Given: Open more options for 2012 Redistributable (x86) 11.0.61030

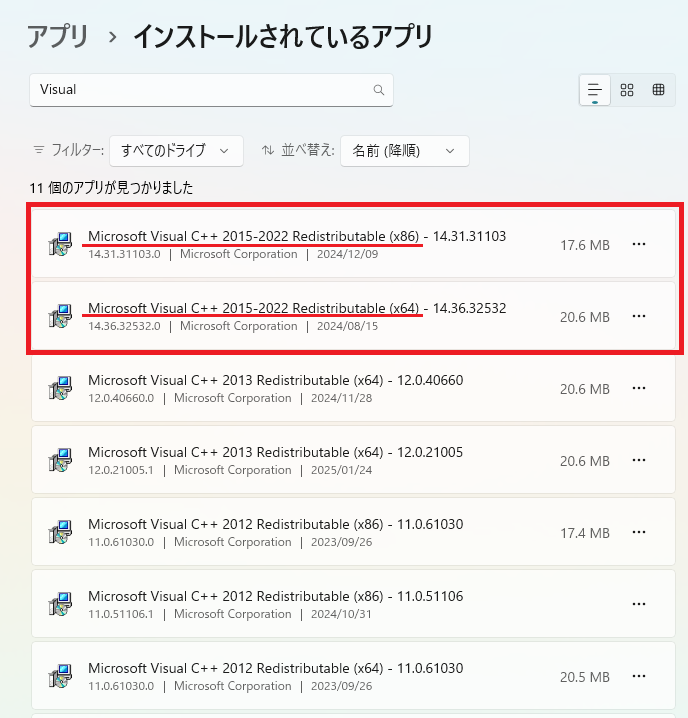Looking at the screenshot, I should pyautogui.click(x=639, y=532).
